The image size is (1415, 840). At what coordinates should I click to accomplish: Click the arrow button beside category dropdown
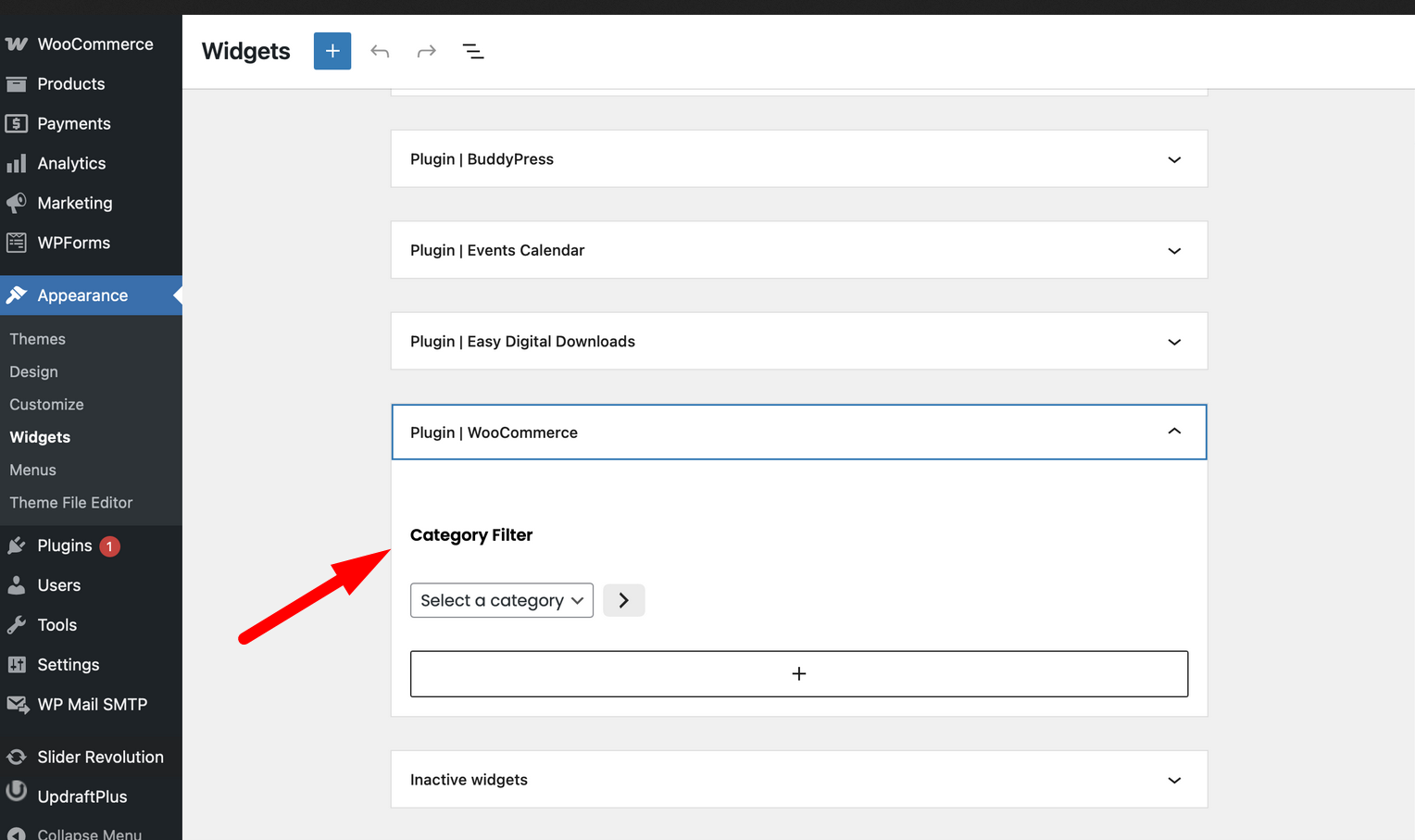click(623, 600)
